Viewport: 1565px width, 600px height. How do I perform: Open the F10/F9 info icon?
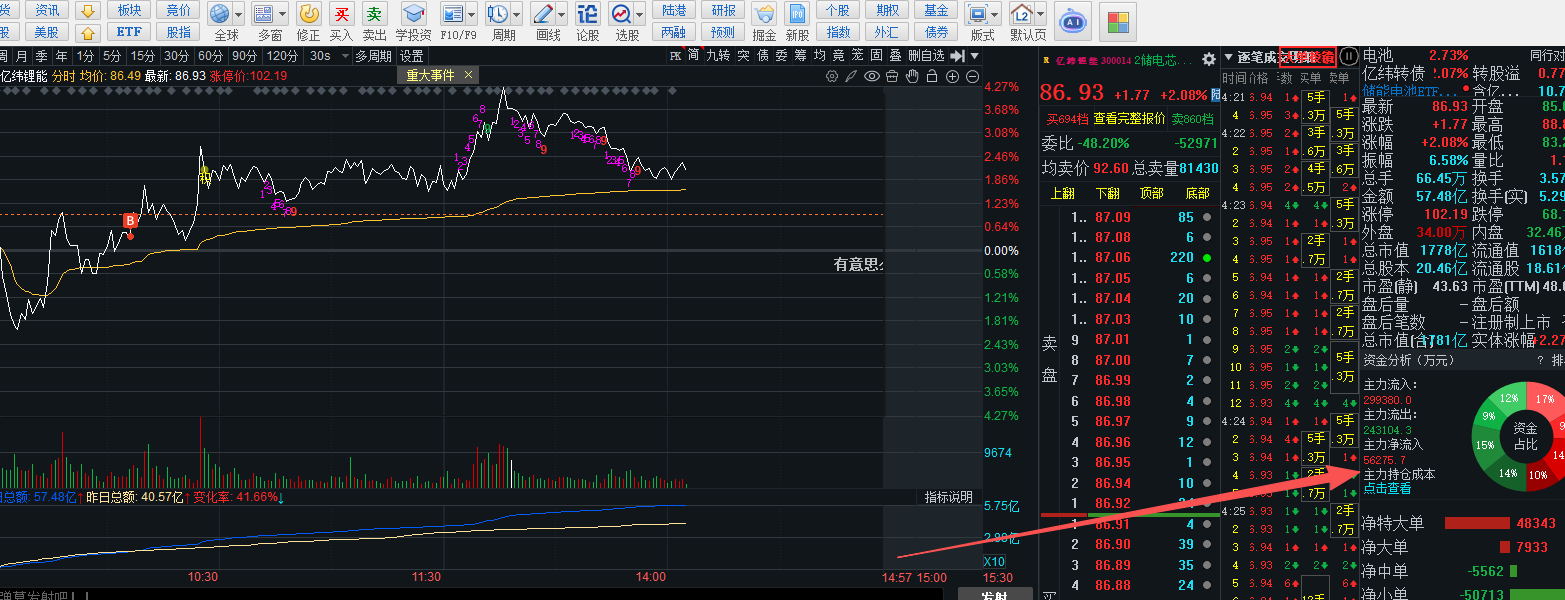pyautogui.click(x=452, y=14)
